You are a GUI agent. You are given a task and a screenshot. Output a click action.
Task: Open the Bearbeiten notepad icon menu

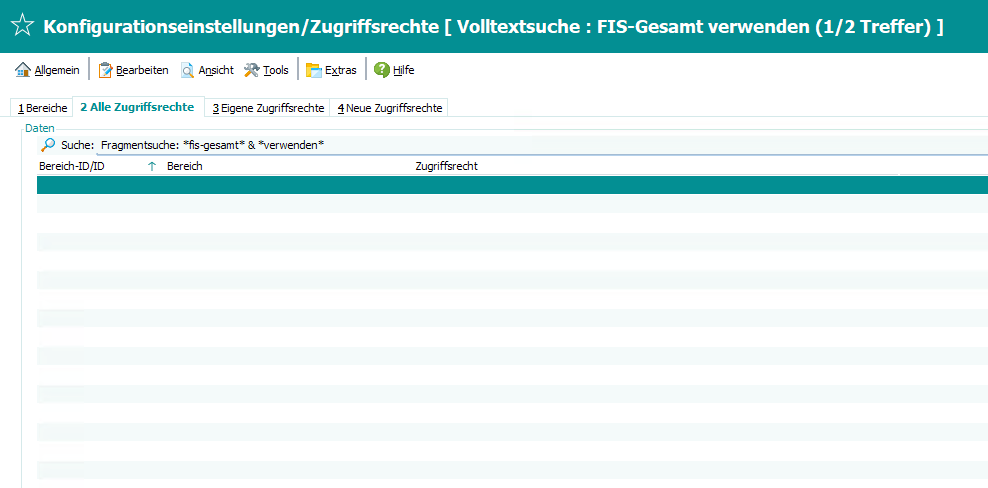tap(106, 70)
